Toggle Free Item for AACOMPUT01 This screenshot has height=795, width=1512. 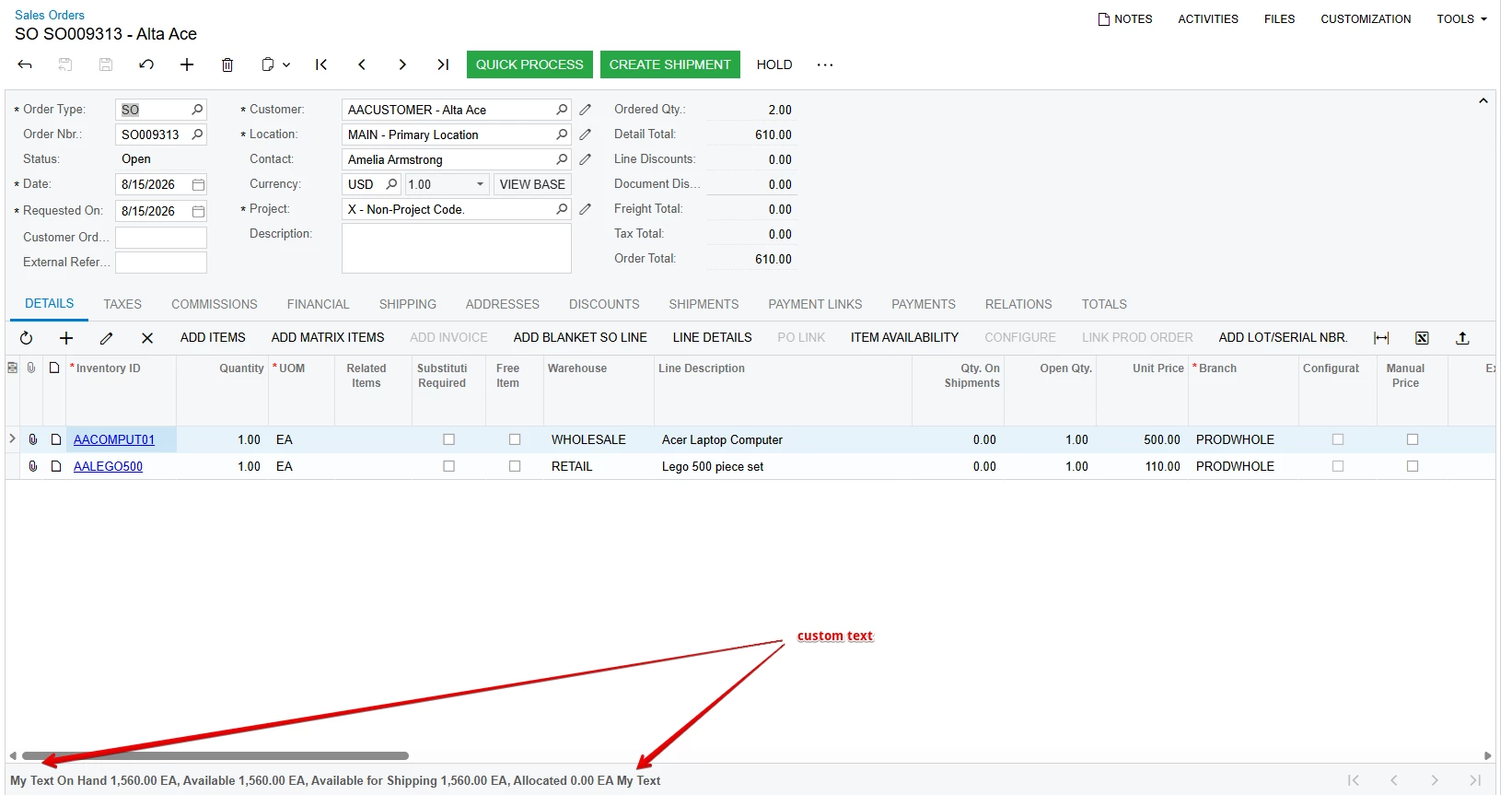tap(515, 439)
